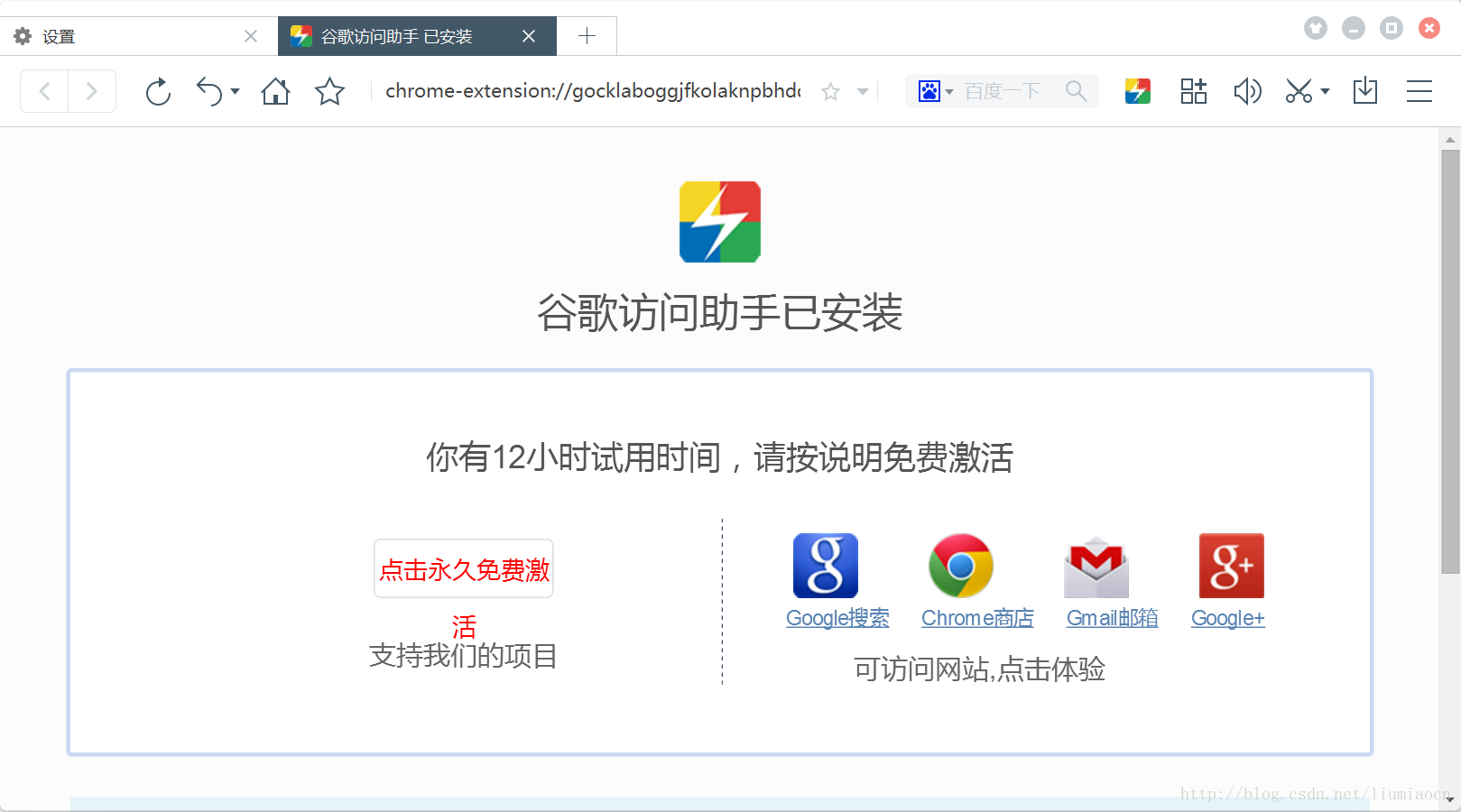Viewport: 1461px width, 812px height.
Task: Open the Gmail邮箱 link
Action: (x=1112, y=618)
